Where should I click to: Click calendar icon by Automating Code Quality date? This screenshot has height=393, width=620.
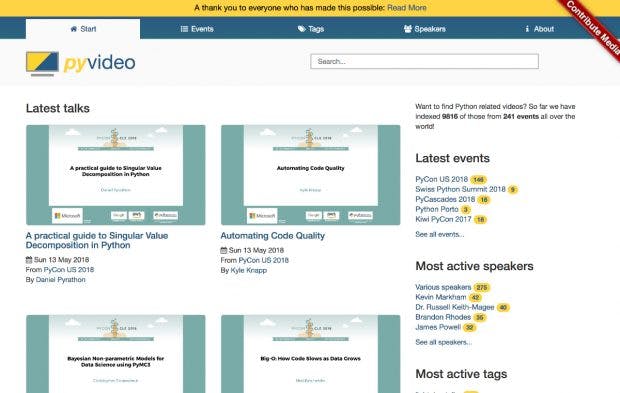coord(224,250)
